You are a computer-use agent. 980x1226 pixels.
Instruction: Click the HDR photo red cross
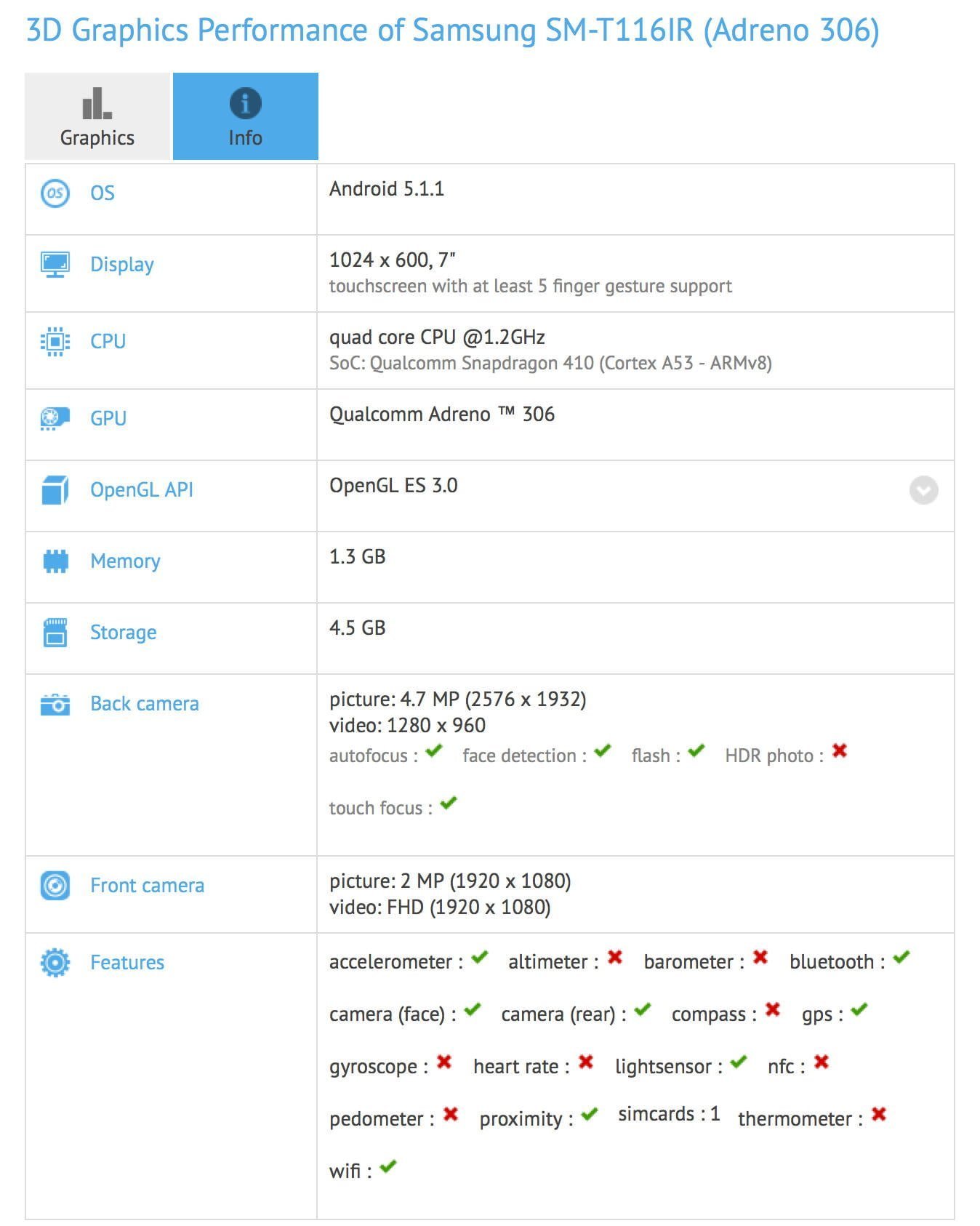pyautogui.click(x=840, y=750)
